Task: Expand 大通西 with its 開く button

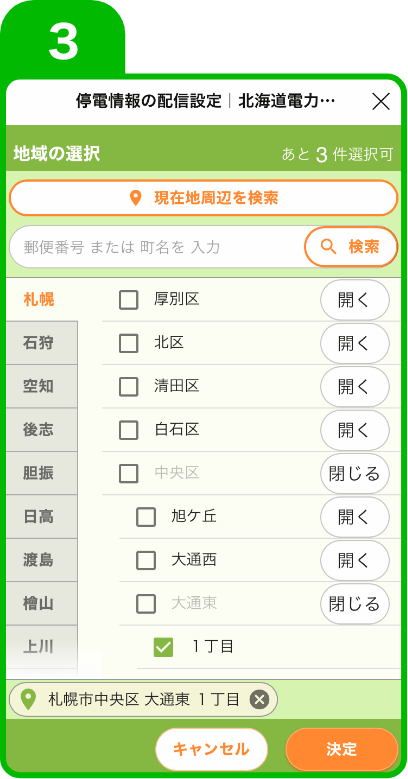Action: click(x=354, y=560)
